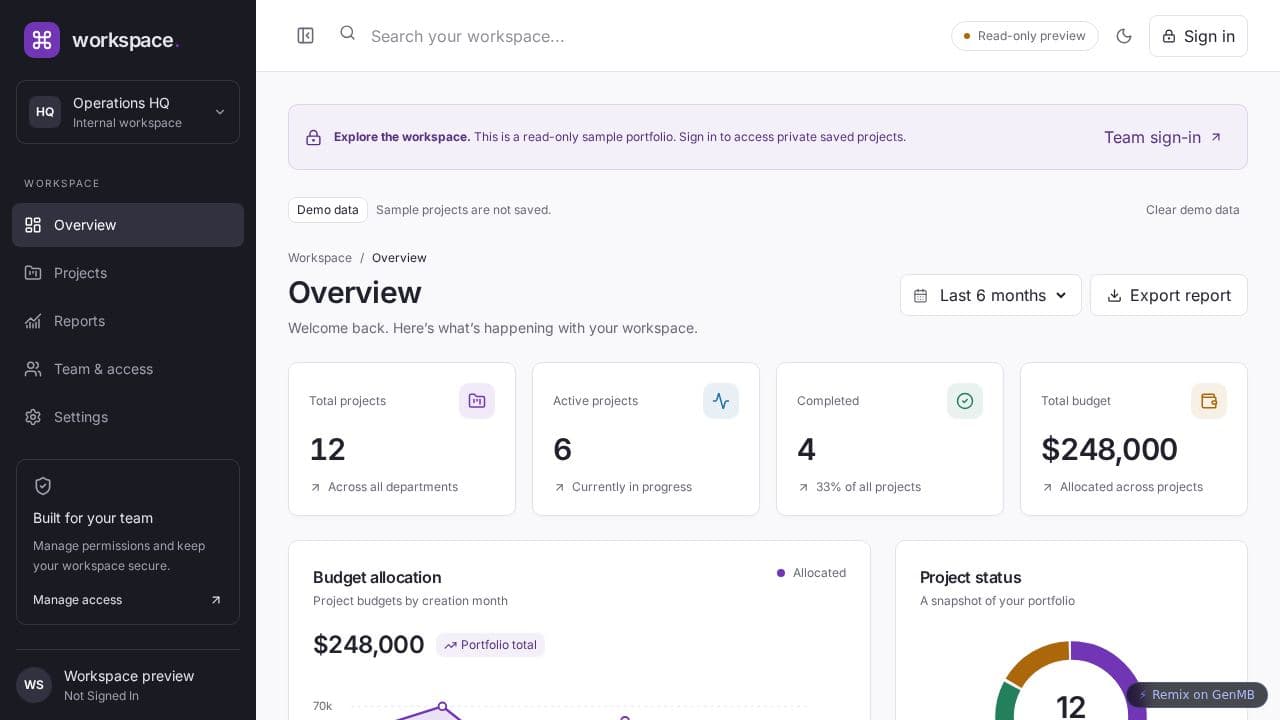The width and height of the screenshot is (1280, 720).
Task: Click the Demo data badge
Action: point(328,210)
